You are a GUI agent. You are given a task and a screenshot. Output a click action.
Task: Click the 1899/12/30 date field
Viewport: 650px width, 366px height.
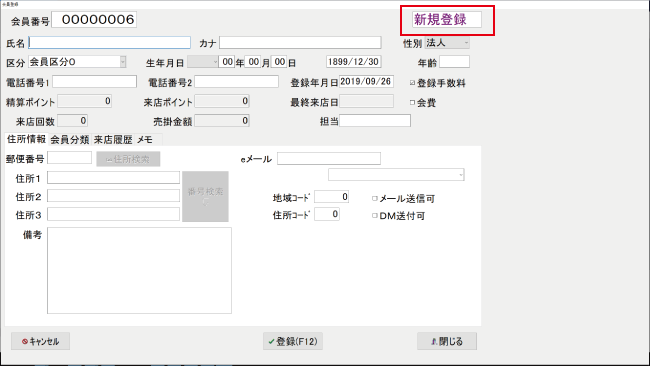(x=354, y=62)
